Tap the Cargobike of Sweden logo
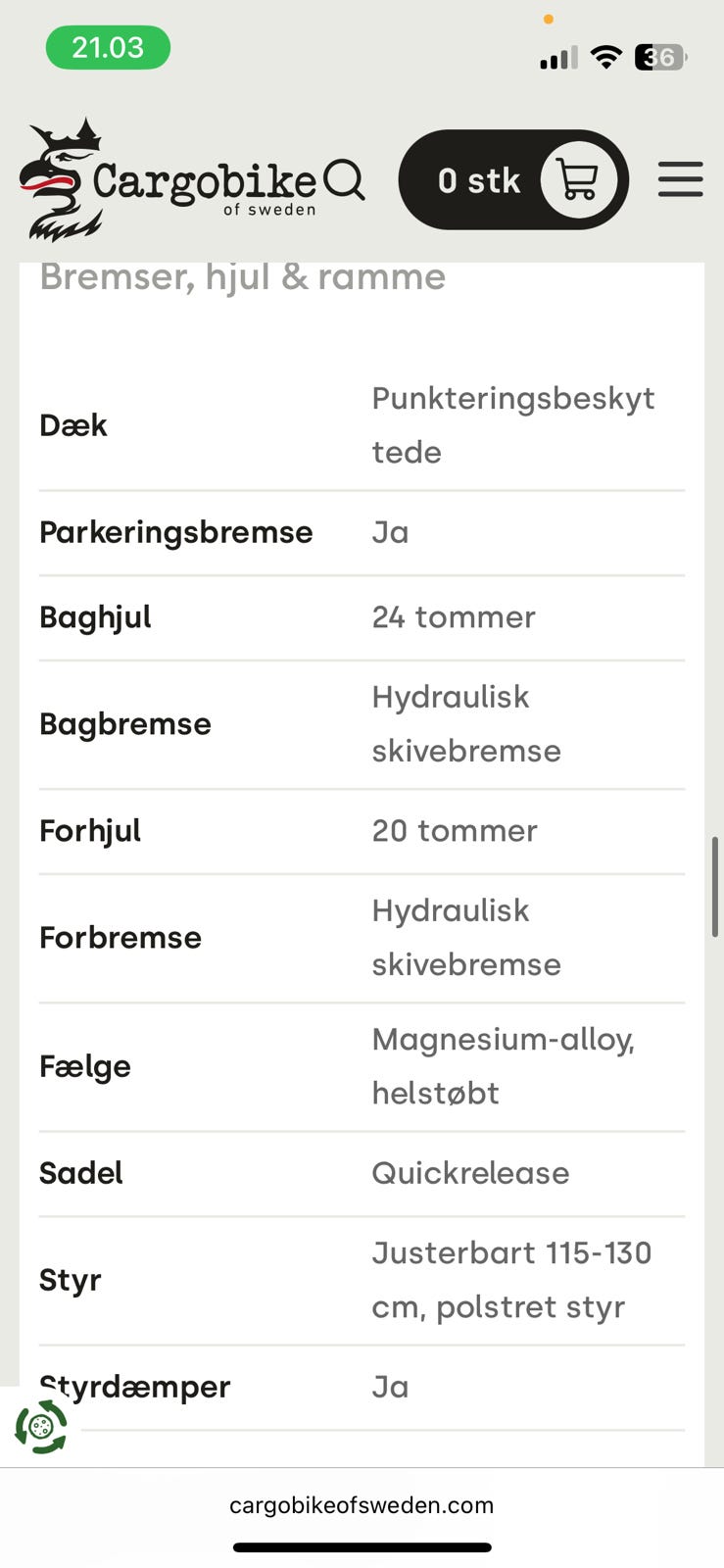The width and height of the screenshot is (724, 1568). click(x=167, y=181)
